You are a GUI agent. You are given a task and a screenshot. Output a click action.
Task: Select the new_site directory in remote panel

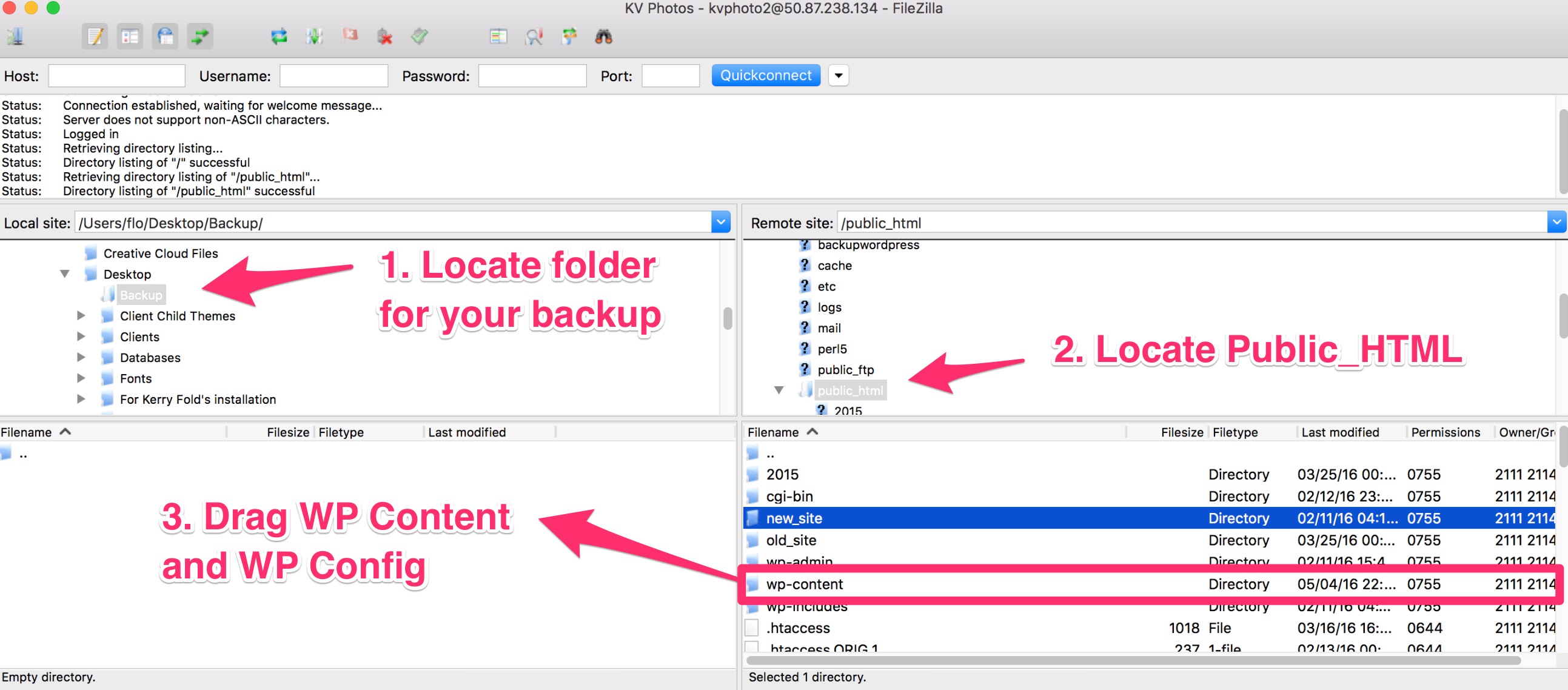pos(795,517)
